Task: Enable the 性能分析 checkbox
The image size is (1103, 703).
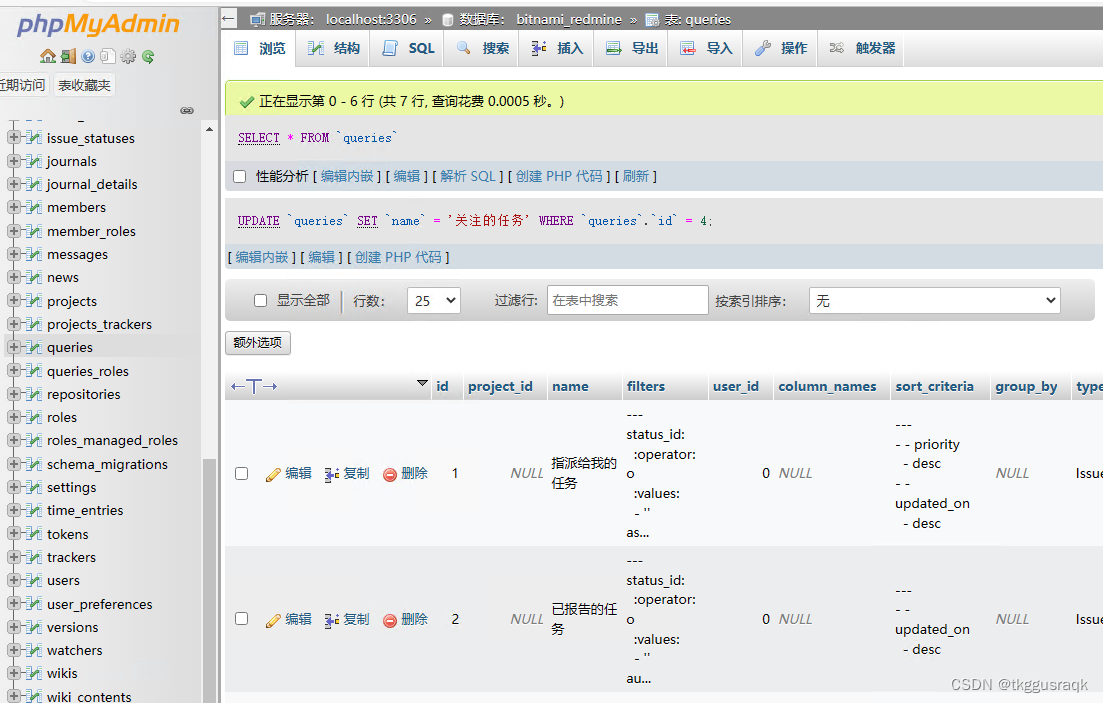Action: click(240, 174)
